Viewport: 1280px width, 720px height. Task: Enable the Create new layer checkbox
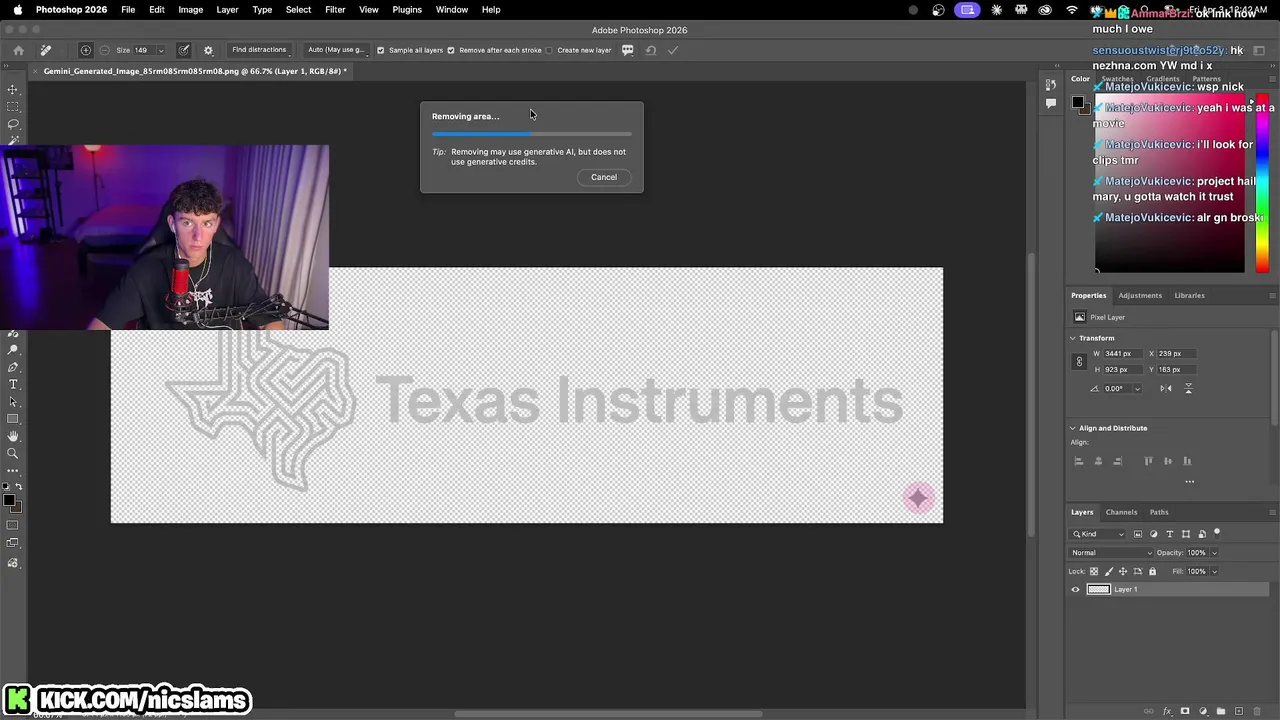(x=549, y=50)
